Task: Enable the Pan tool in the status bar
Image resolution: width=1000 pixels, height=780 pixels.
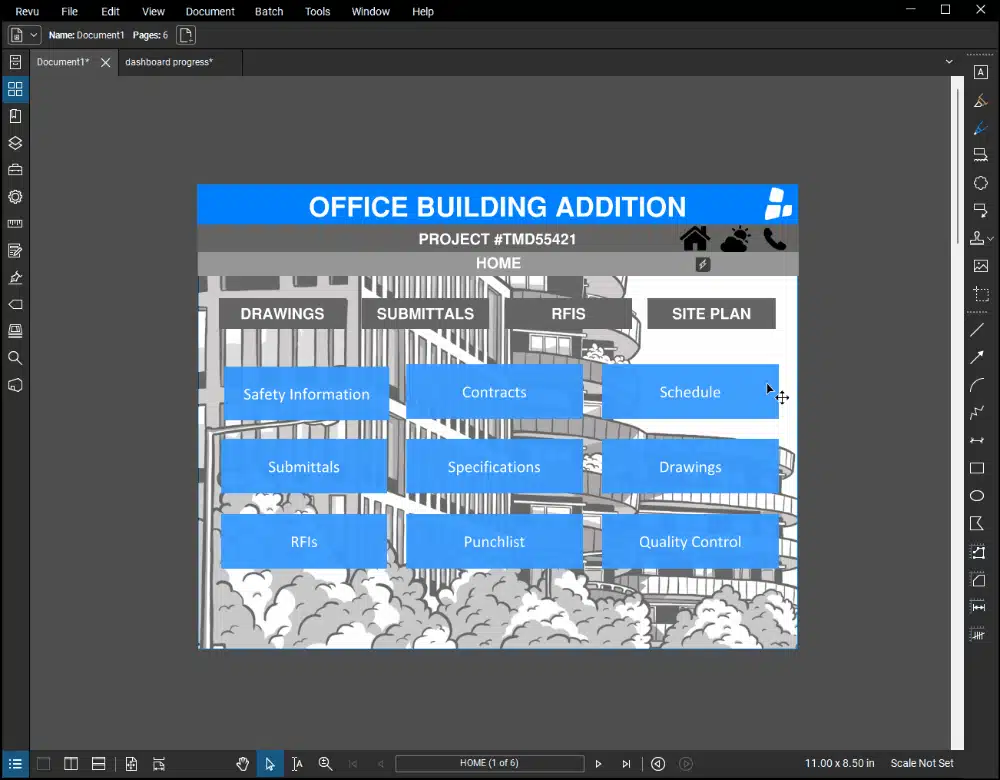Action: coord(243,763)
